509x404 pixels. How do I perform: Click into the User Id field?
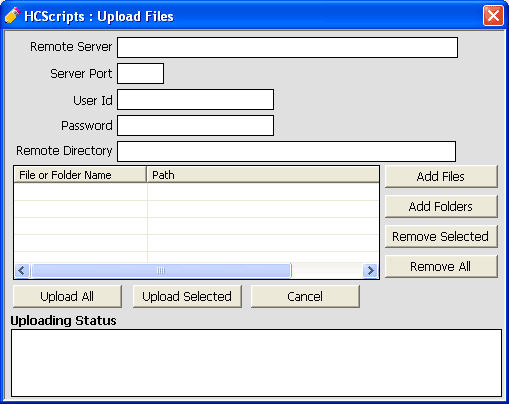pyautogui.click(x=195, y=99)
